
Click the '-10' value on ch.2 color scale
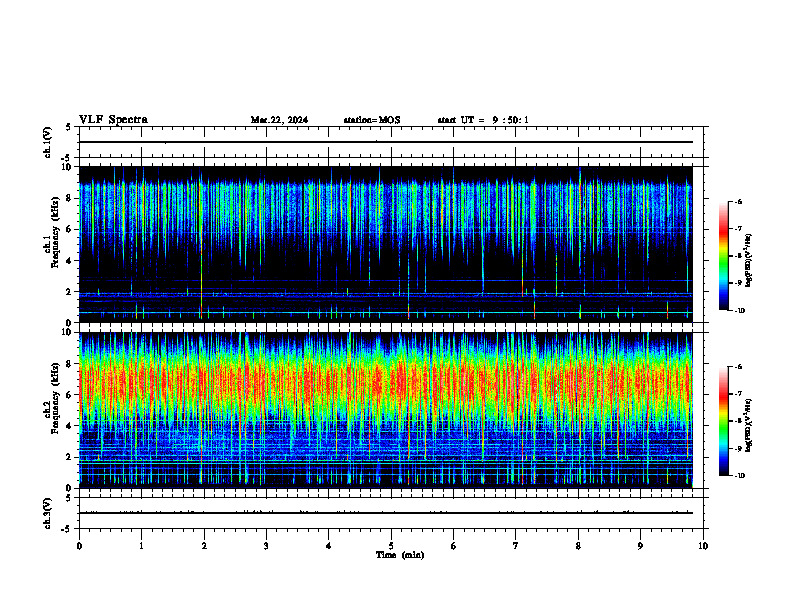738,475
